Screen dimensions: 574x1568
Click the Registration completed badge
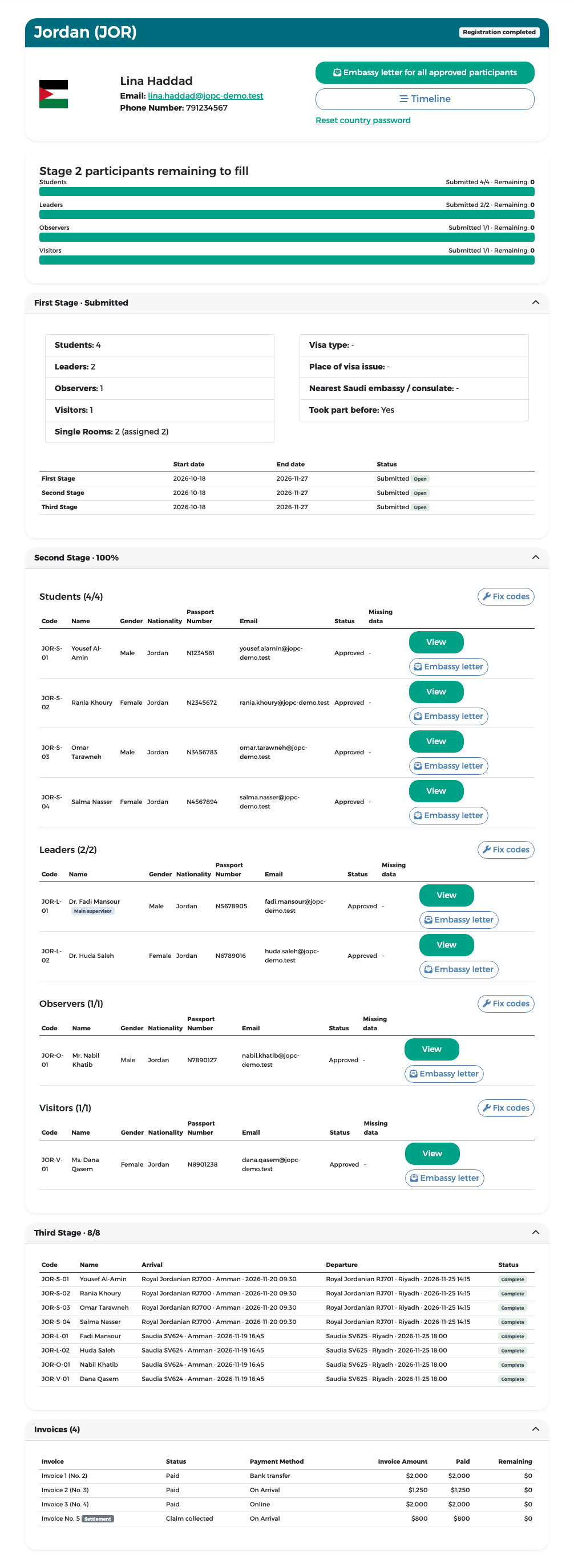499,33
